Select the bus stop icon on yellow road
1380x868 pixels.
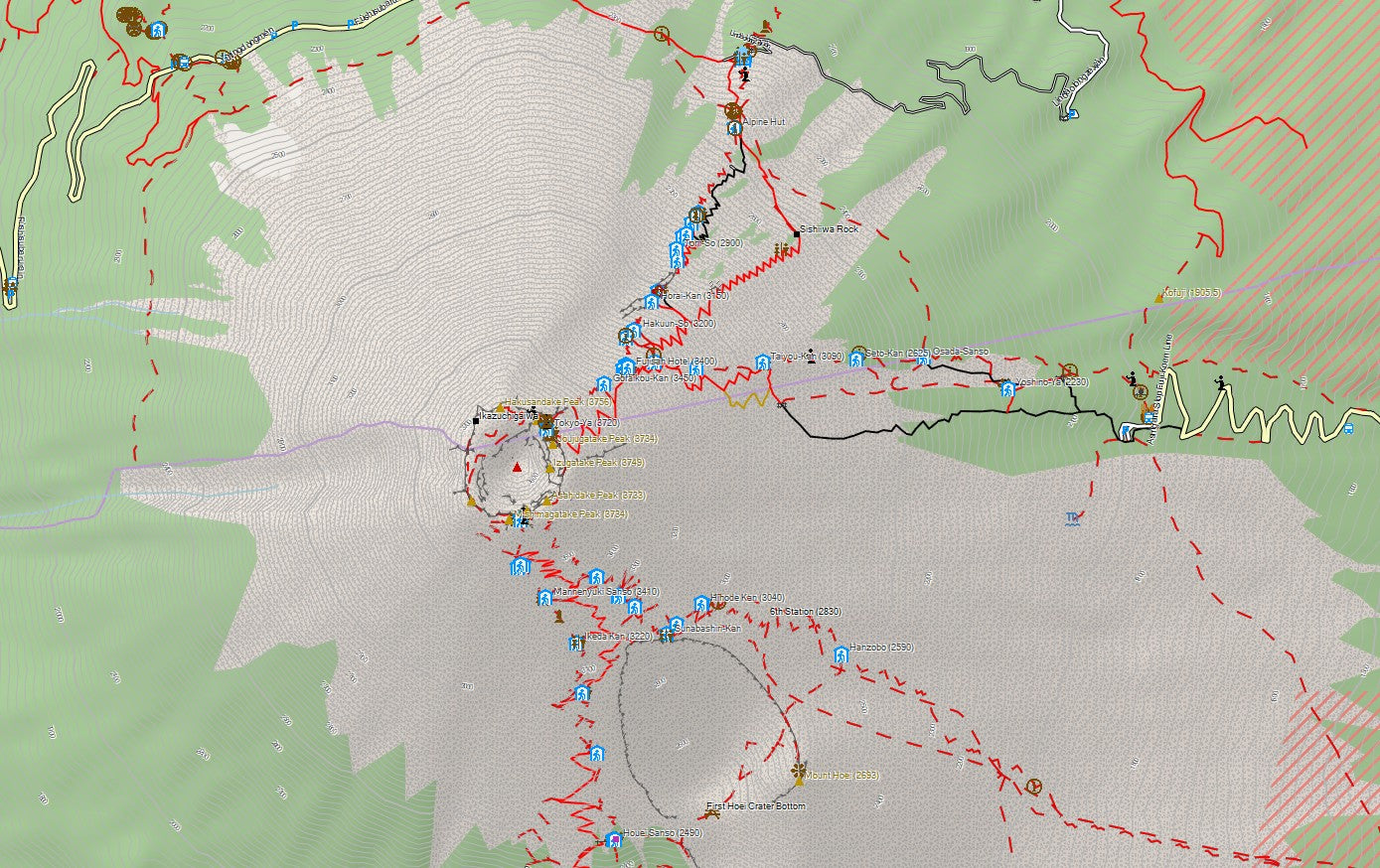click(x=1347, y=429)
